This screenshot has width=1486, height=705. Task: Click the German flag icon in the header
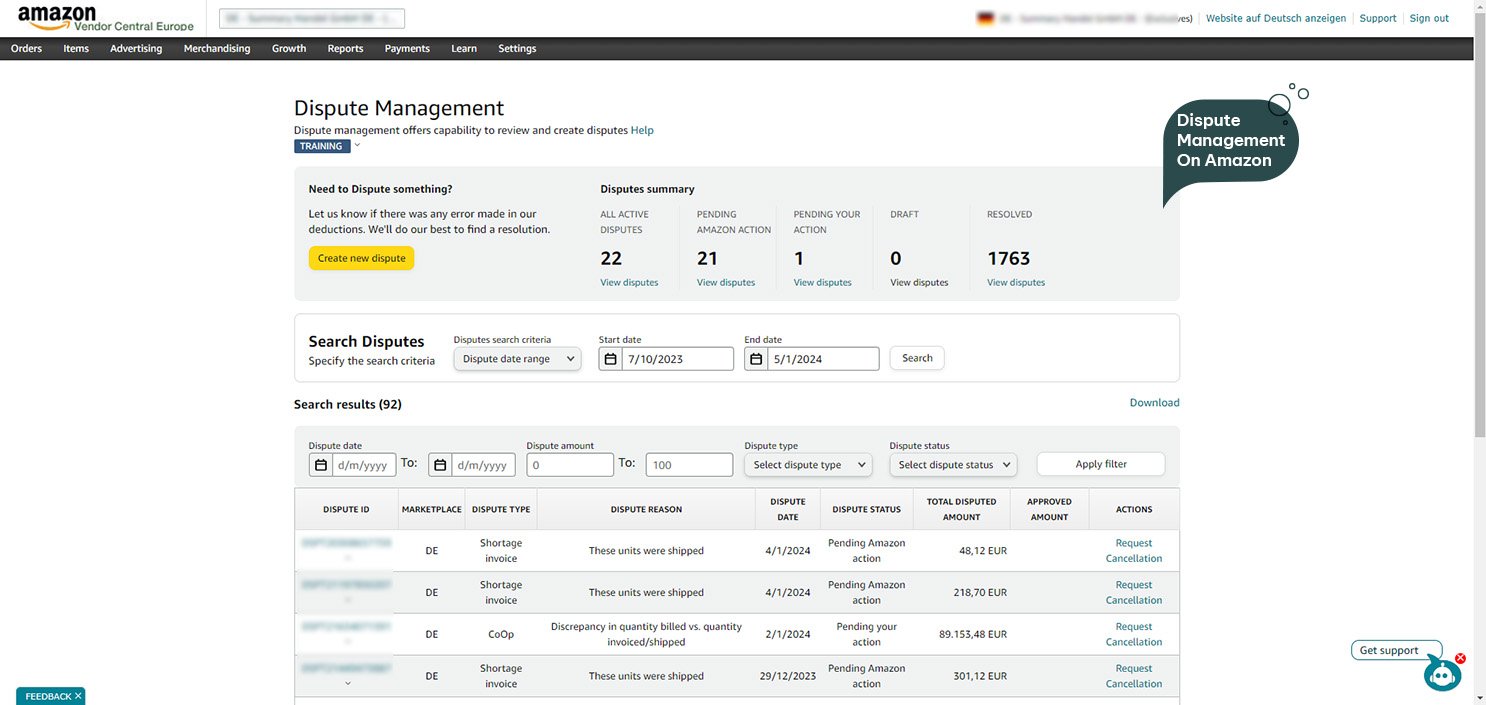(986, 18)
